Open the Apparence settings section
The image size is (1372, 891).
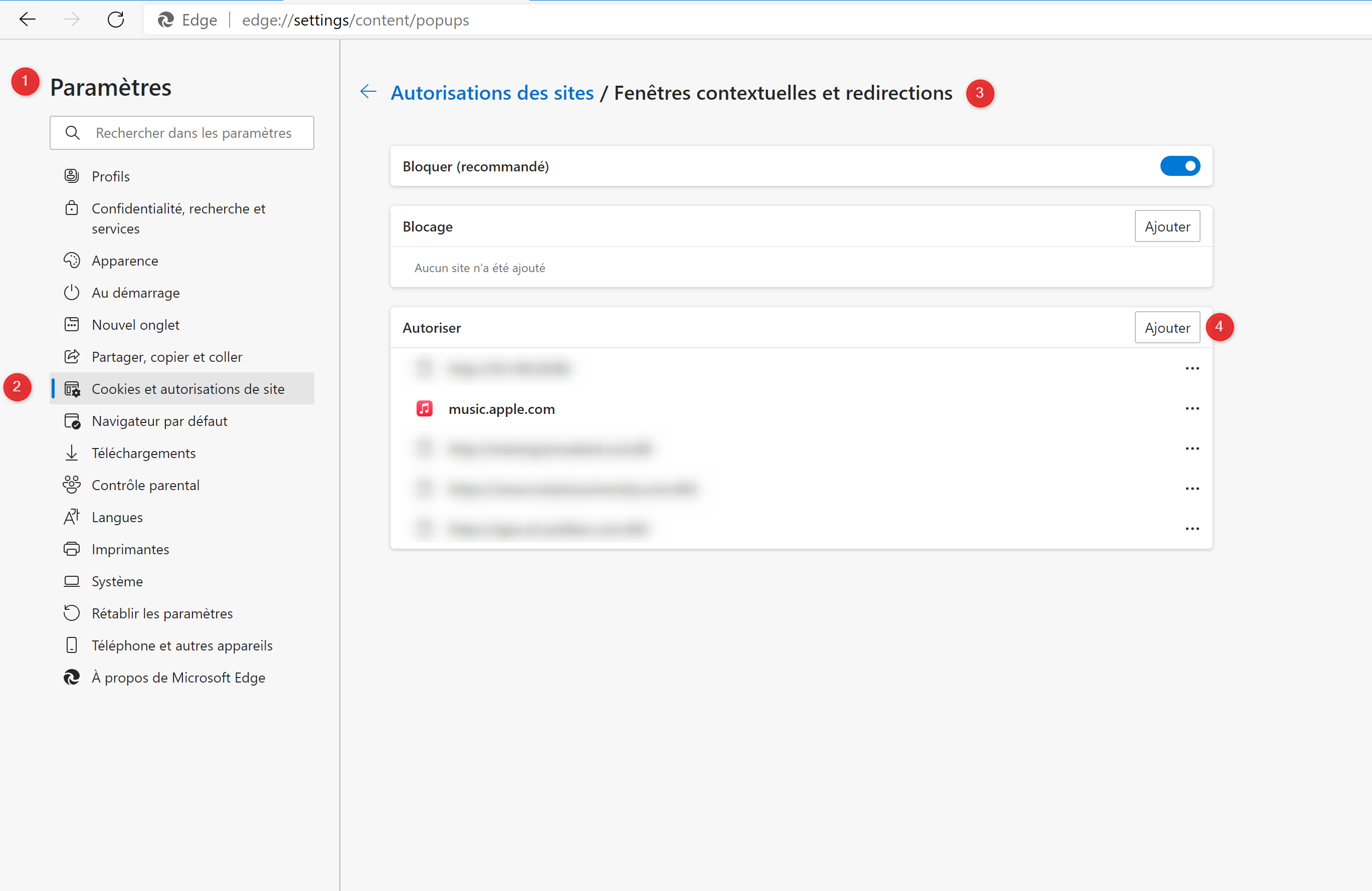tap(124, 261)
